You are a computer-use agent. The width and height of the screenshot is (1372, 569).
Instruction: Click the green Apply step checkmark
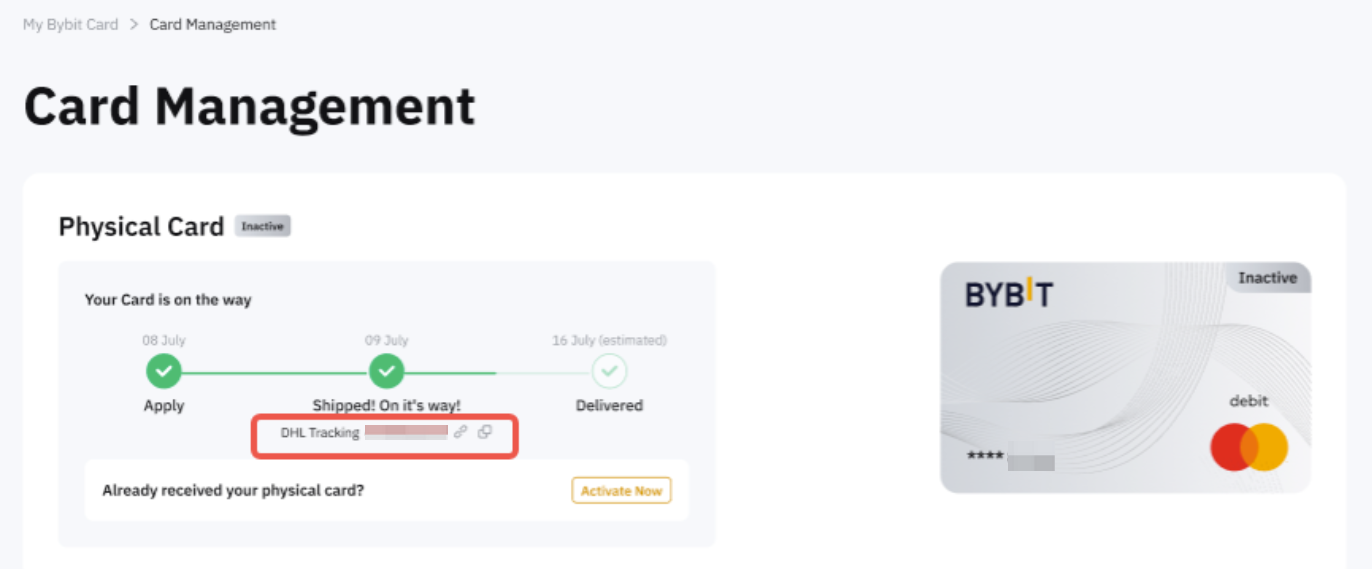[x=164, y=372]
